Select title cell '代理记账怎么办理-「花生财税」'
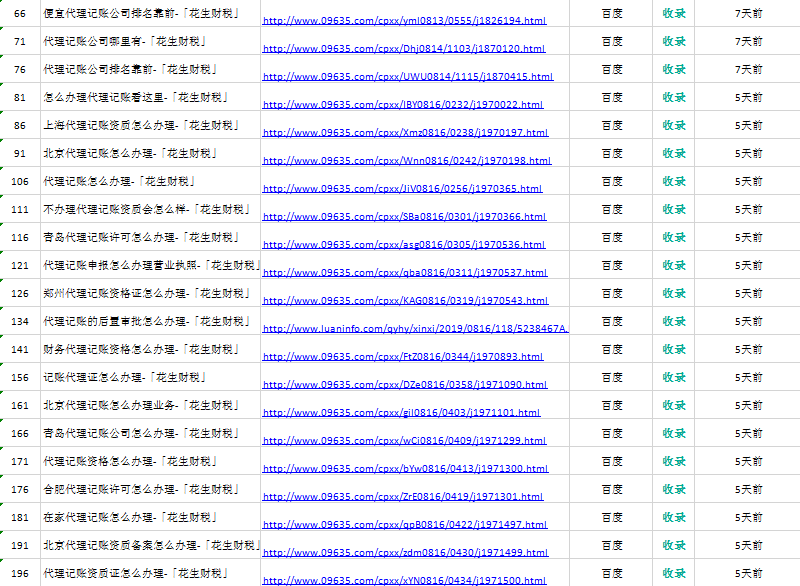Screen dimensions: 800x586 coord(151,182)
